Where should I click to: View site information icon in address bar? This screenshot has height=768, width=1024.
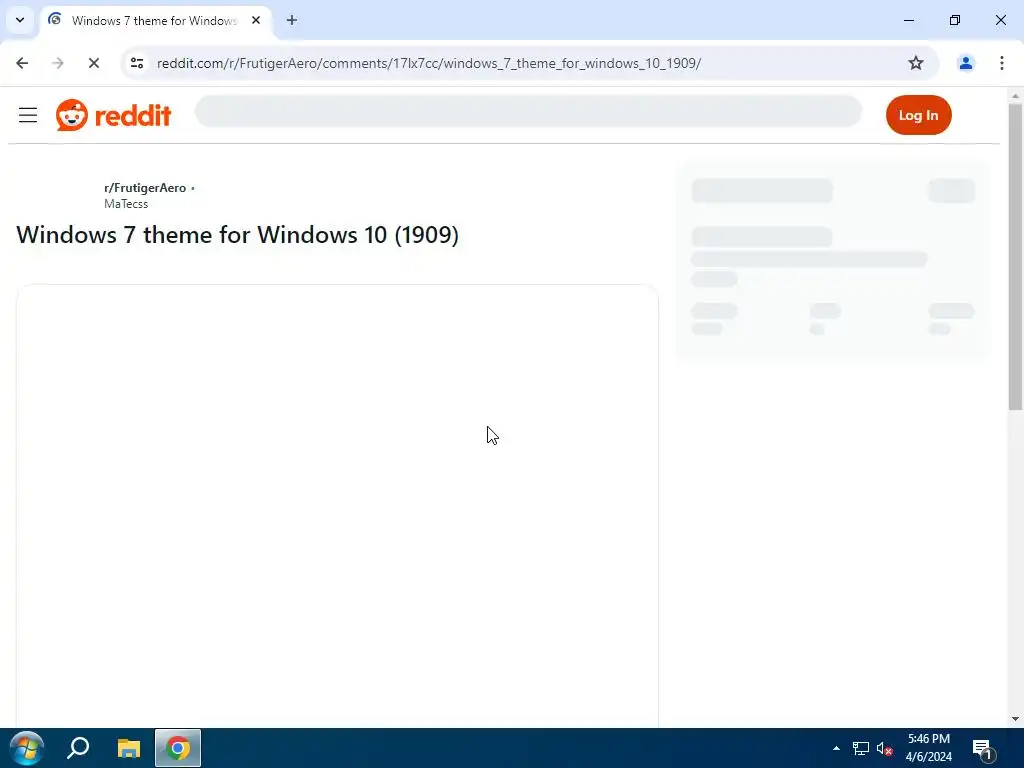click(x=137, y=63)
